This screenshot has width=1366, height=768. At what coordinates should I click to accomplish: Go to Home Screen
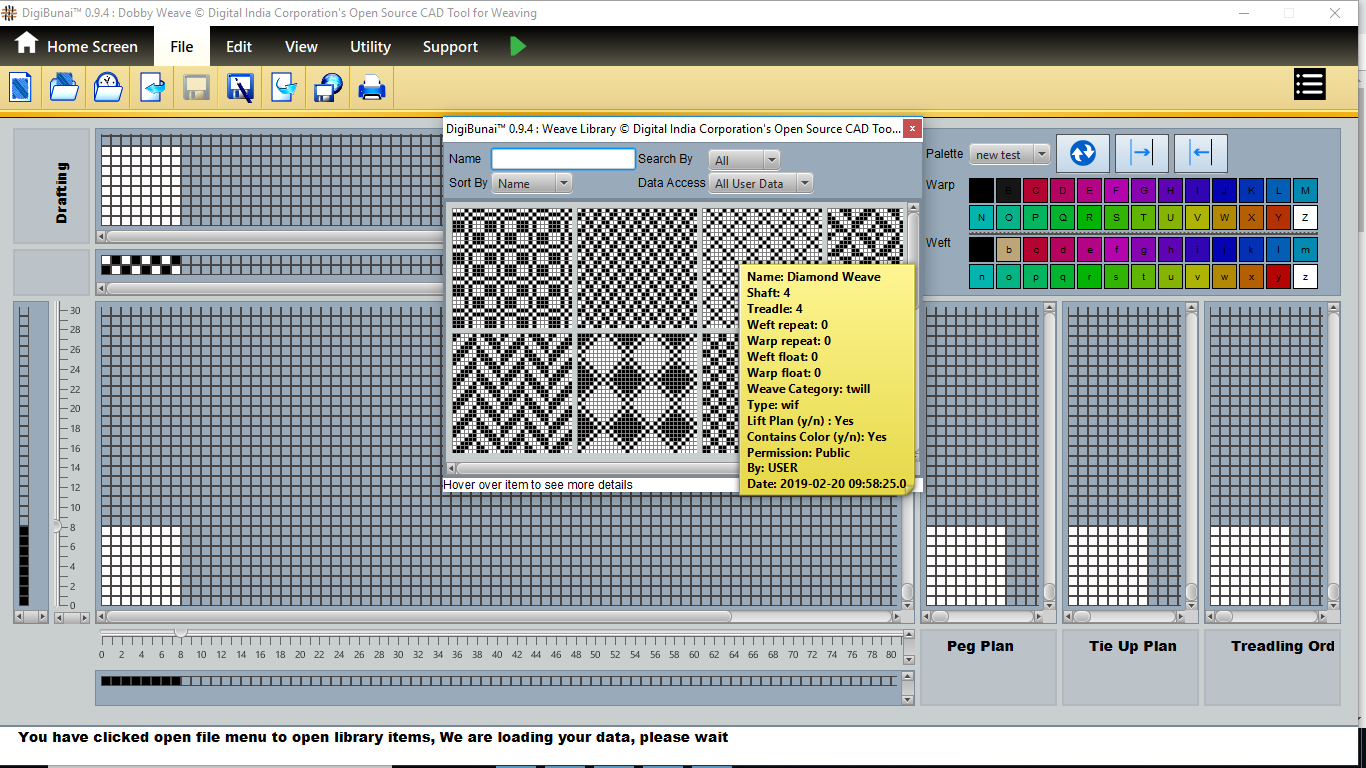pos(76,47)
